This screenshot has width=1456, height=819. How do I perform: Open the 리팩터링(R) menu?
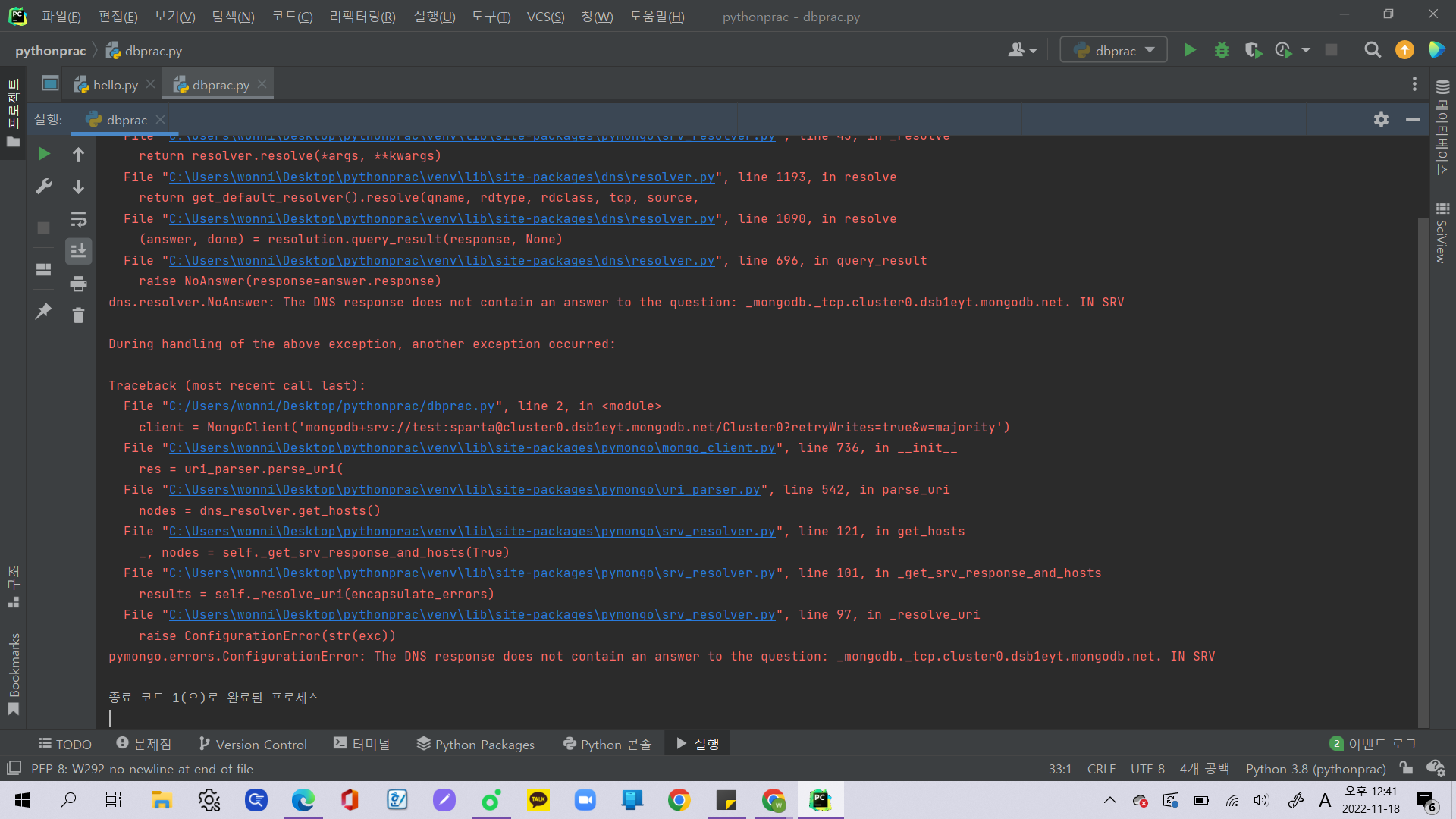[x=362, y=17]
